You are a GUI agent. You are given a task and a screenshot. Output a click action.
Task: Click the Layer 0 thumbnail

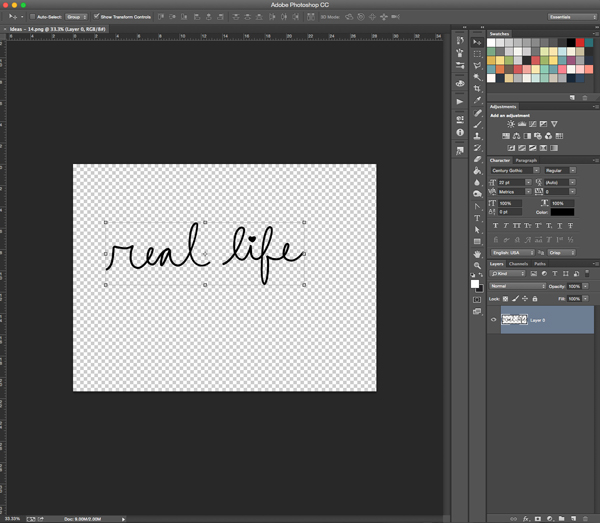tap(514, 320)
